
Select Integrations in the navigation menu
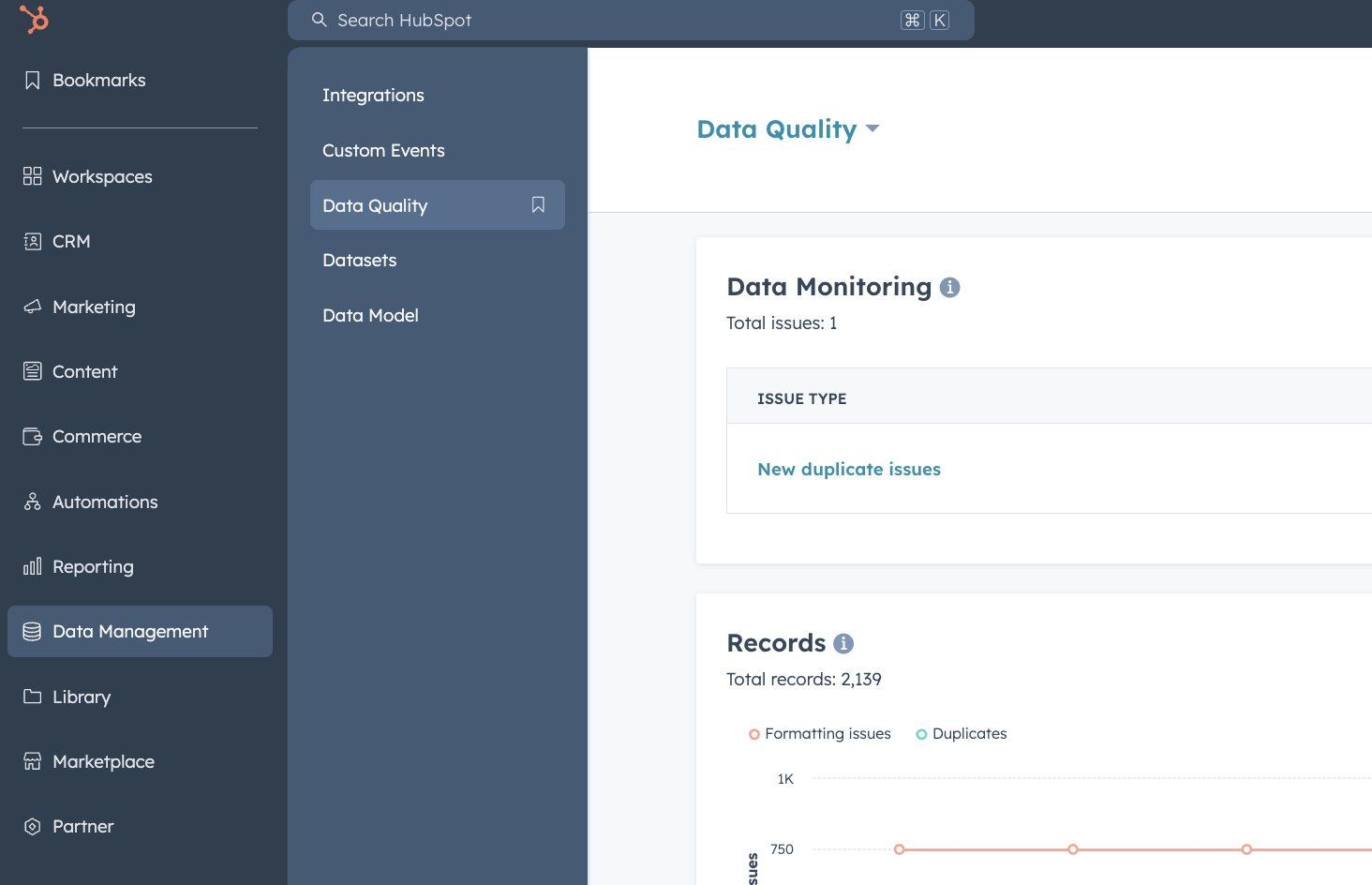click(x=373, y=95)
